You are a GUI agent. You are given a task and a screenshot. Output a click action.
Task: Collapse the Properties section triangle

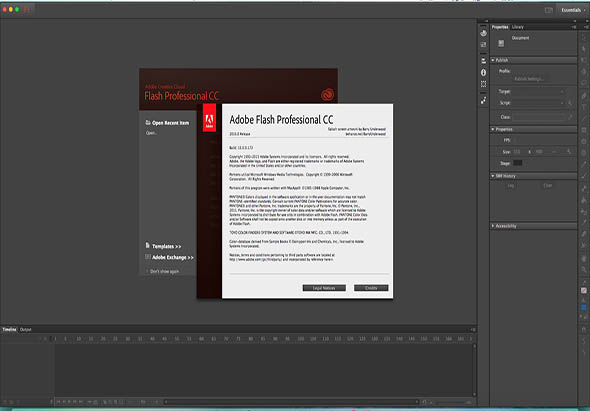coord(493,129)
